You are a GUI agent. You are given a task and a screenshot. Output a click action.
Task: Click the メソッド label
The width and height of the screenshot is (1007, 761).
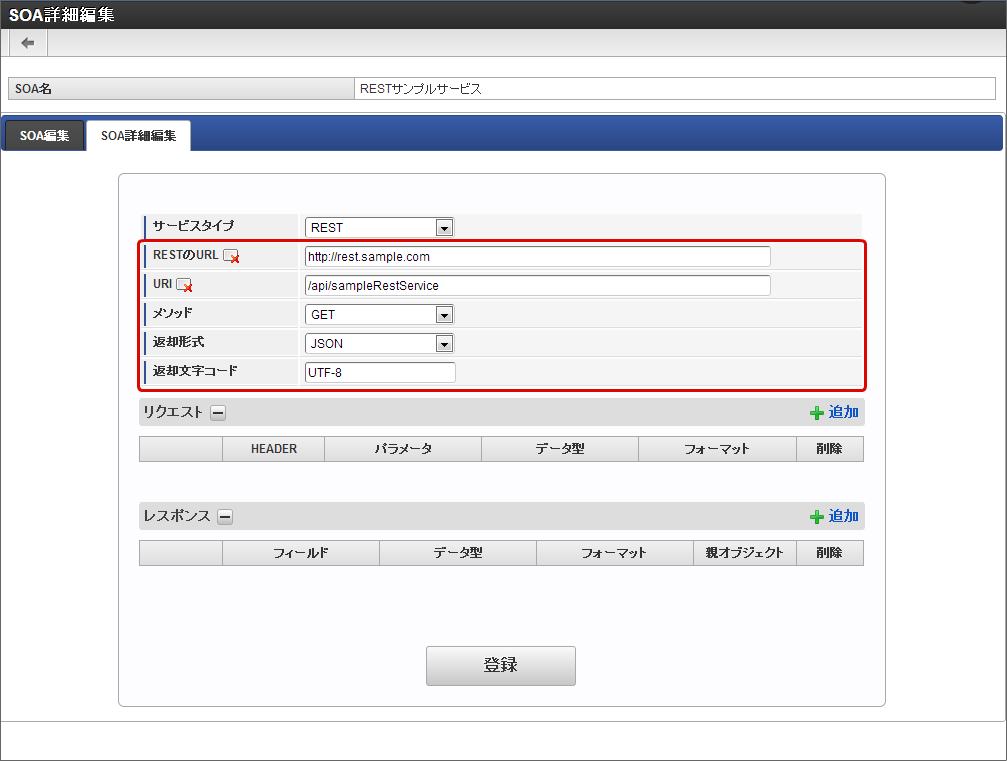[x=173, y=313]
